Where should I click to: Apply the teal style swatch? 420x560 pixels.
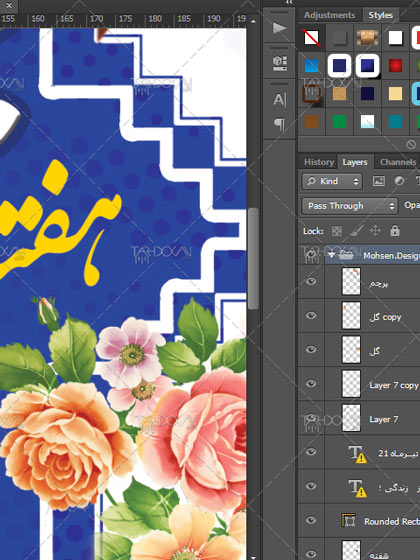[395, 122]
